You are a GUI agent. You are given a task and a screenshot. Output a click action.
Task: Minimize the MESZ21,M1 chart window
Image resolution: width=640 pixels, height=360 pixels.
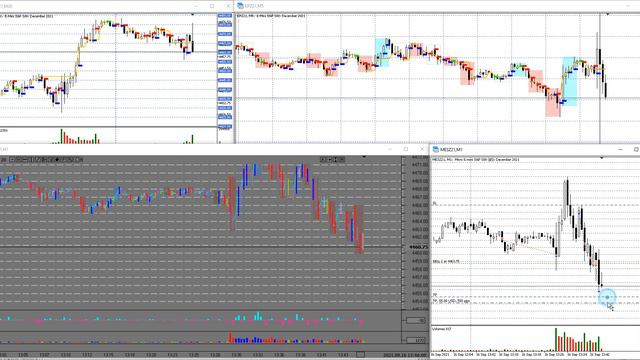point(620,150)
